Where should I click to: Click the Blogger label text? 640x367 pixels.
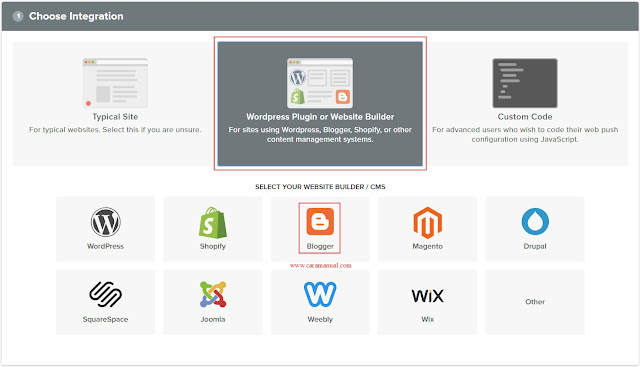click(320, 247)
